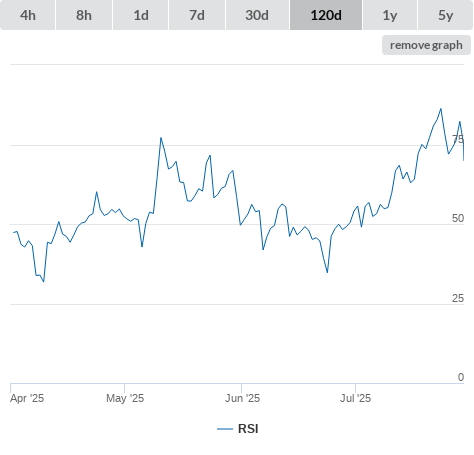
Task: Choose the 30d time range tab
Action: click(257, 15)
